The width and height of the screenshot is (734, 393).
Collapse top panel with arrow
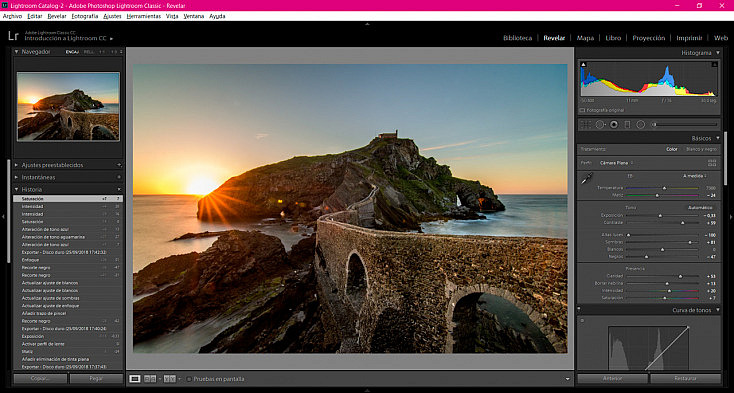point(367,23)
